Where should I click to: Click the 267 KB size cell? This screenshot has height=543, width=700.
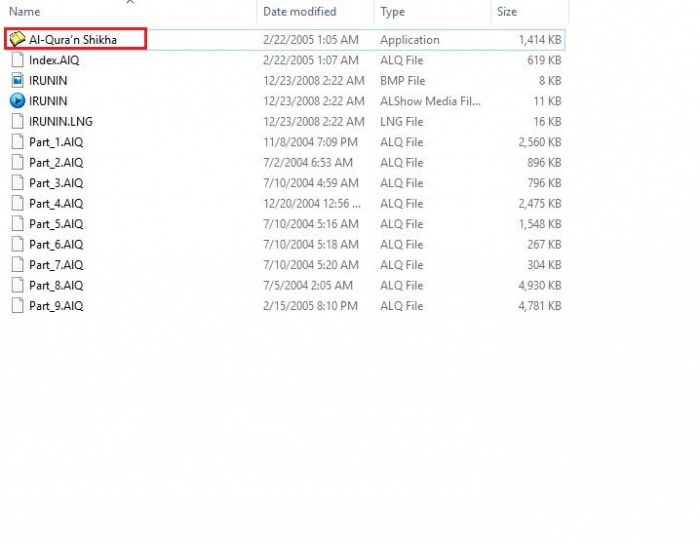[x=544, y=245]
